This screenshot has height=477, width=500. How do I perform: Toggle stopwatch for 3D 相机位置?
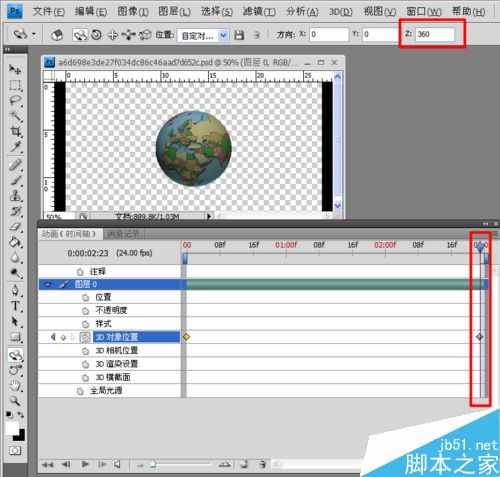click(85, 351)
